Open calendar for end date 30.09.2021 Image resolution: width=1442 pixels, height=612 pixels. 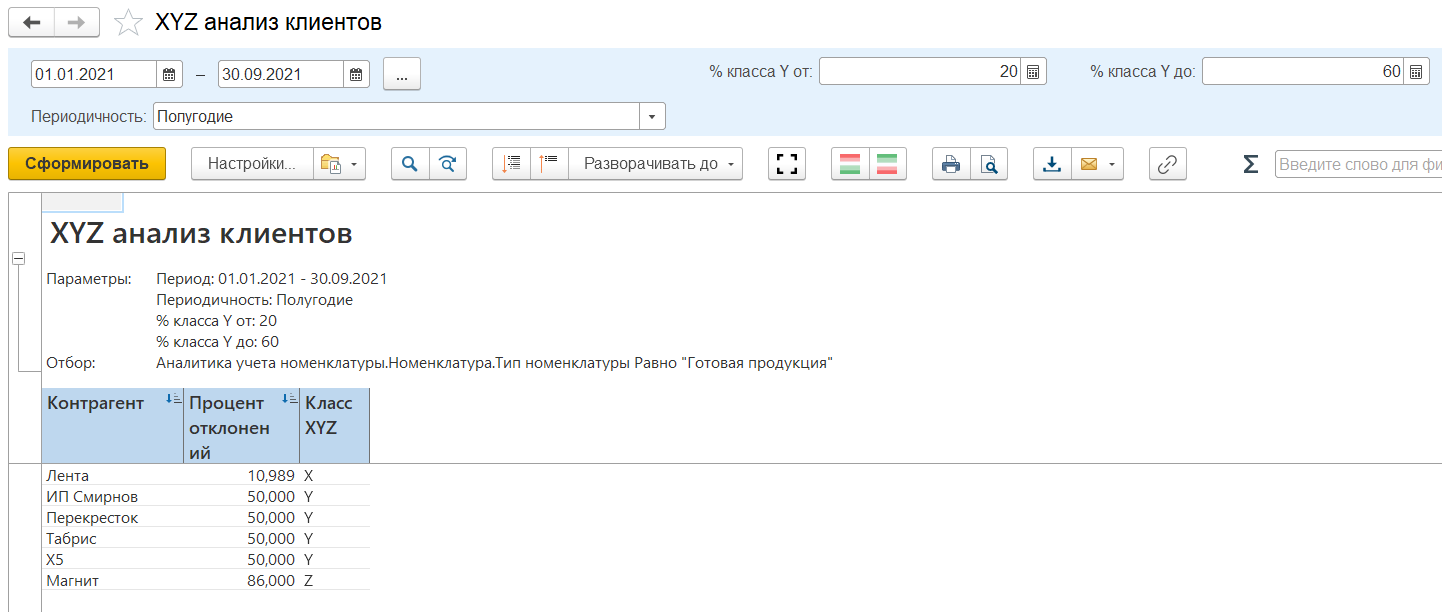(x=357, y=74)
